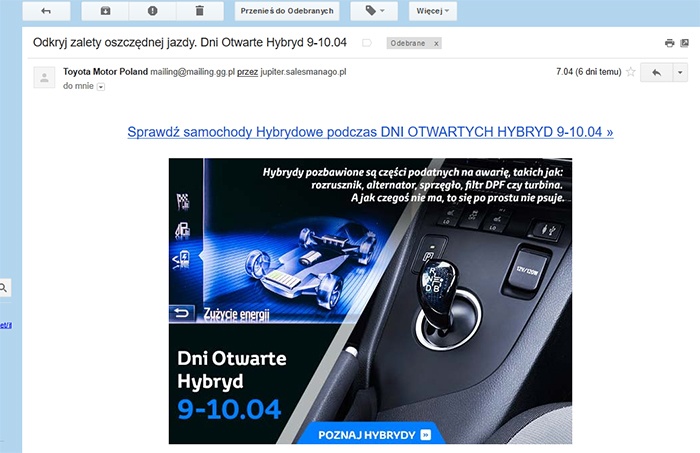Click Przenieś do Odebranych button
700x453 pixels.
(287, 11)
